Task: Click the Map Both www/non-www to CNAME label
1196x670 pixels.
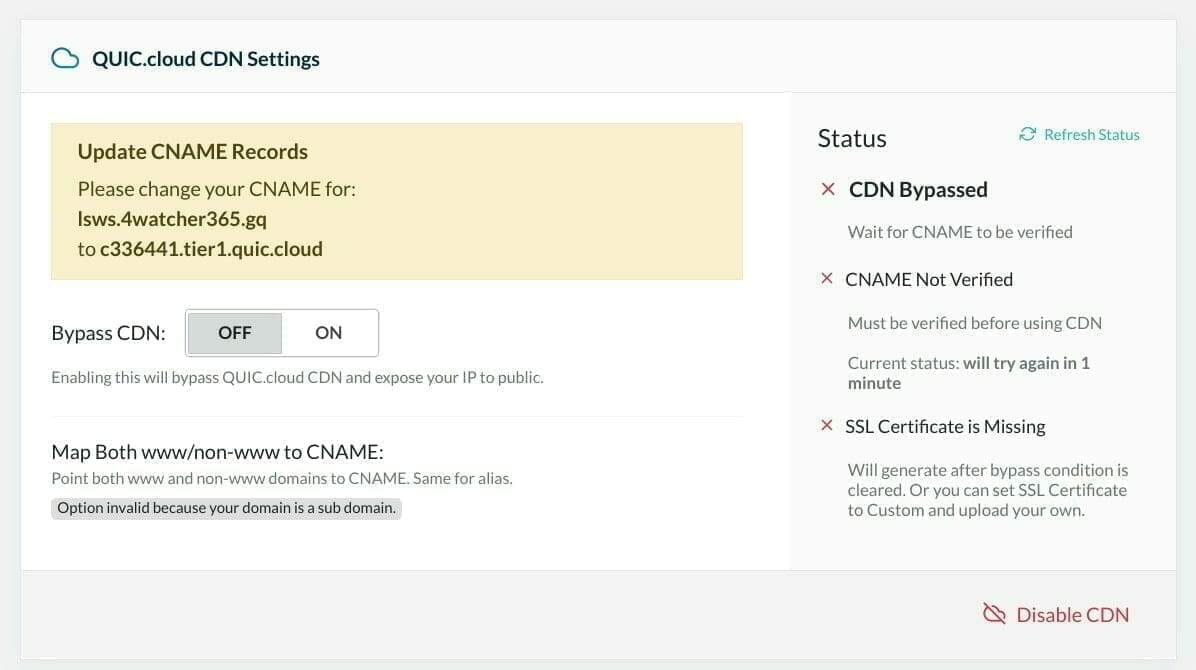Action: click(217, 452)
